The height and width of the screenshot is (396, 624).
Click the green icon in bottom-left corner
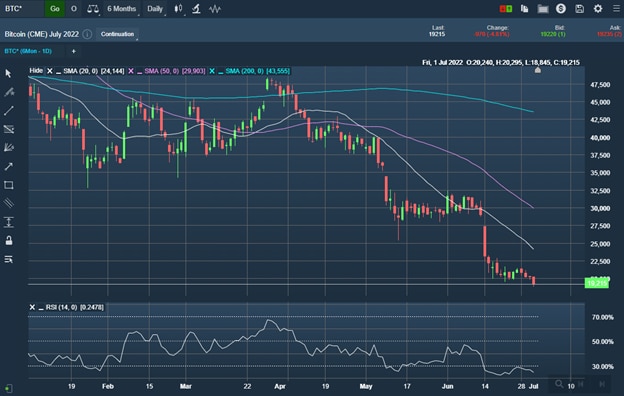point(9,388)
